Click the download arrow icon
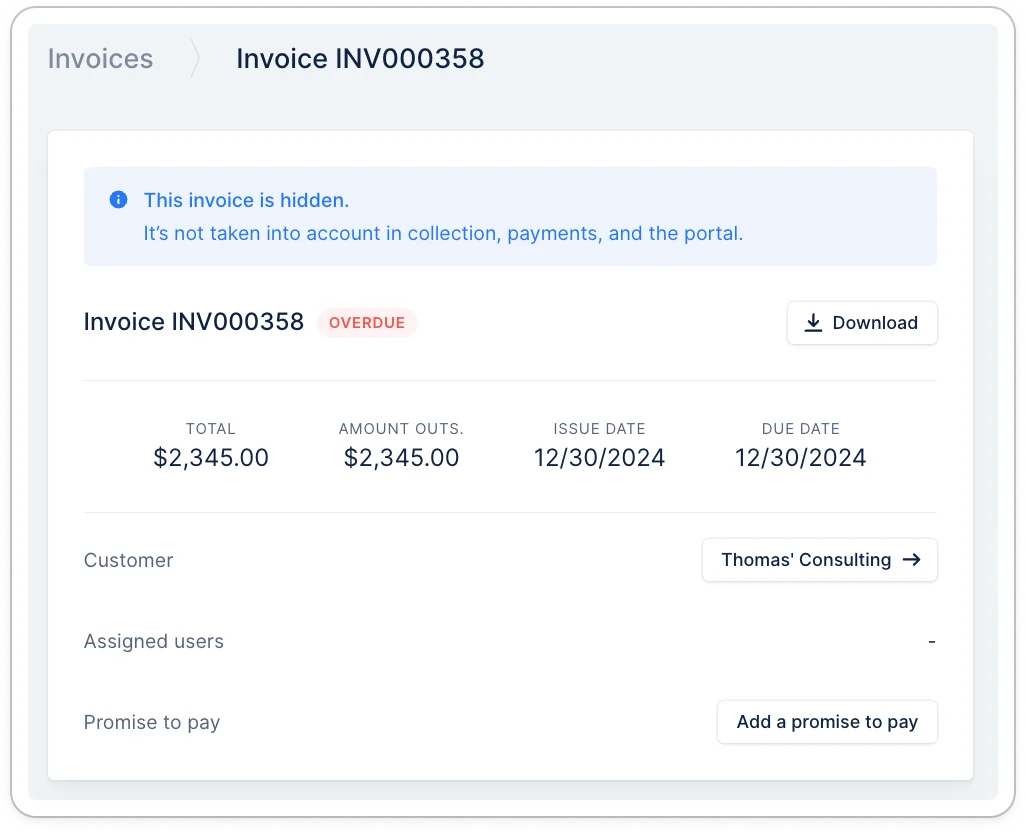 coord(813,322)
